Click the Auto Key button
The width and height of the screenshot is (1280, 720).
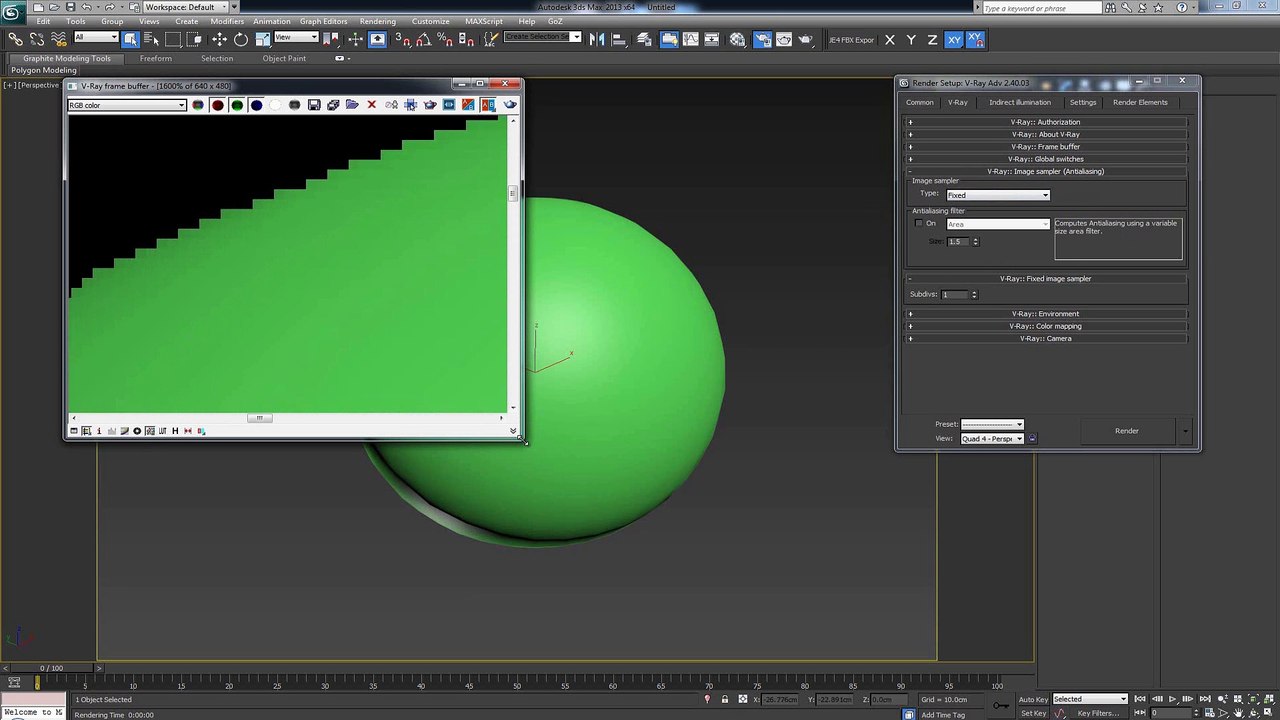[x=1034, y=699]
